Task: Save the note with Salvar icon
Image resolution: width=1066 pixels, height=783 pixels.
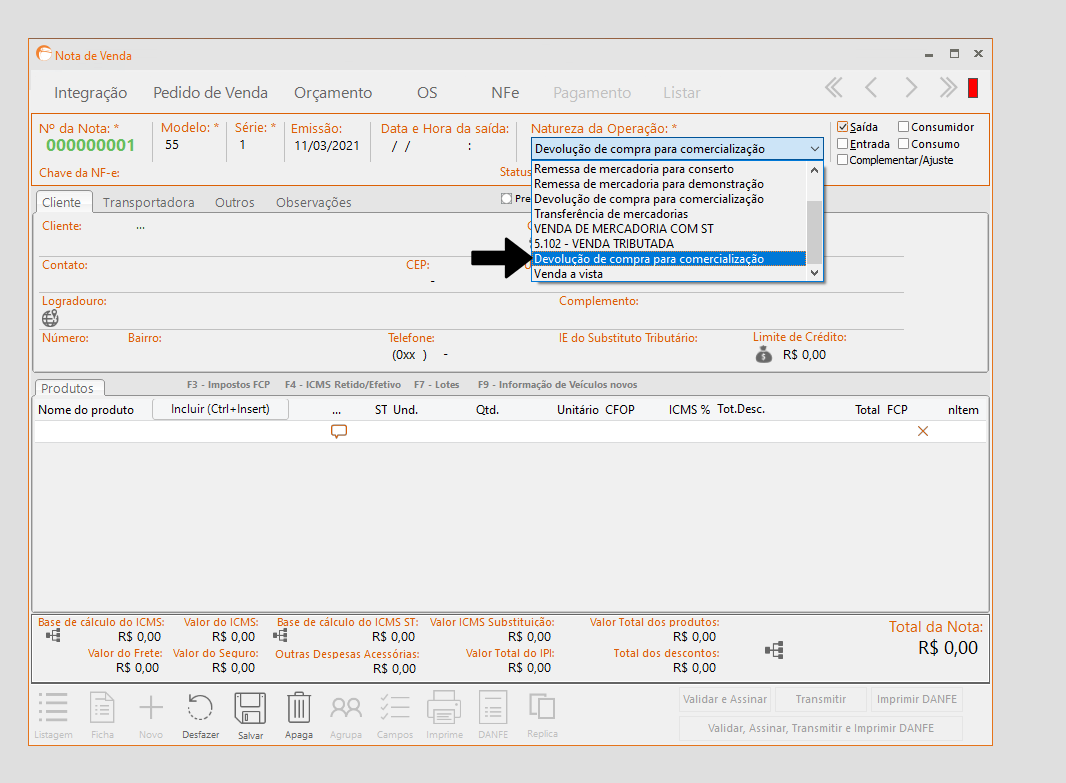Action: (x=250, y=708)
